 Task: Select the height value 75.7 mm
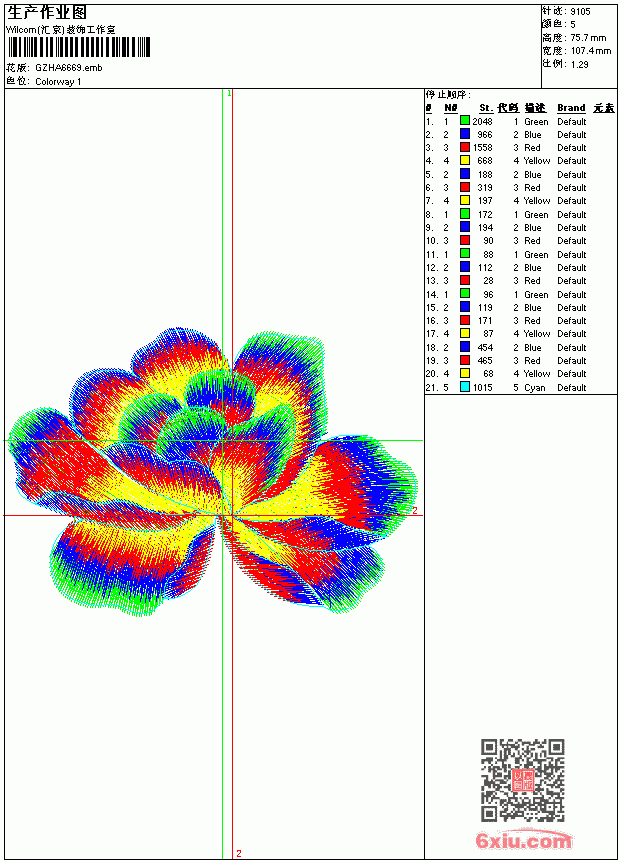tap(588, 38)
